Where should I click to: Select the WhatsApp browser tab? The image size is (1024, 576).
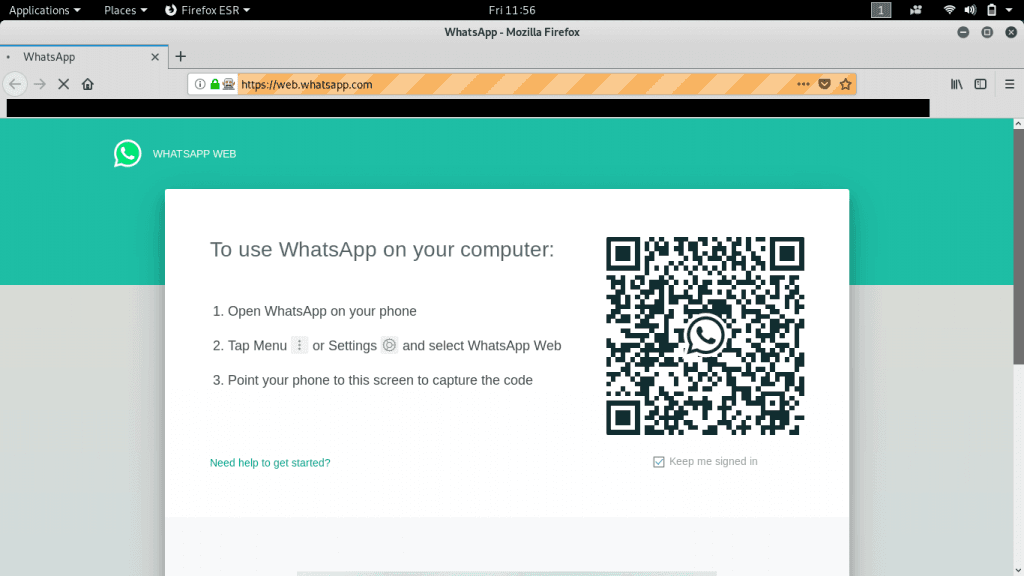tap(80, 57)
